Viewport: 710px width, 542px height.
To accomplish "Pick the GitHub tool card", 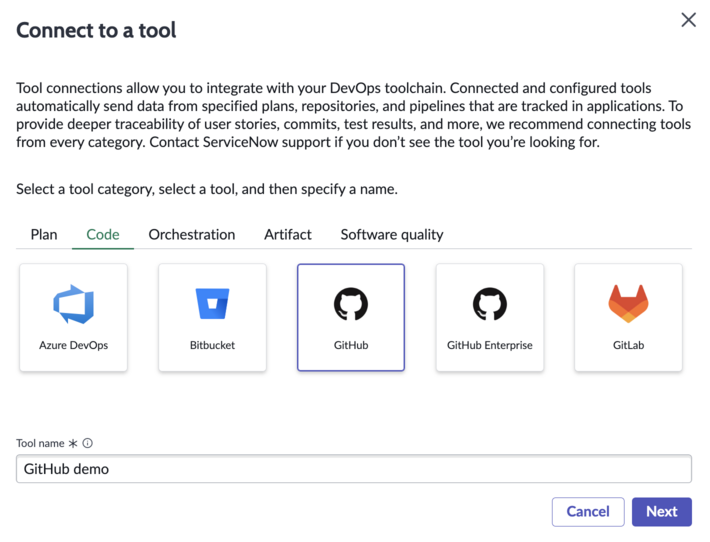I will [351, 317].
